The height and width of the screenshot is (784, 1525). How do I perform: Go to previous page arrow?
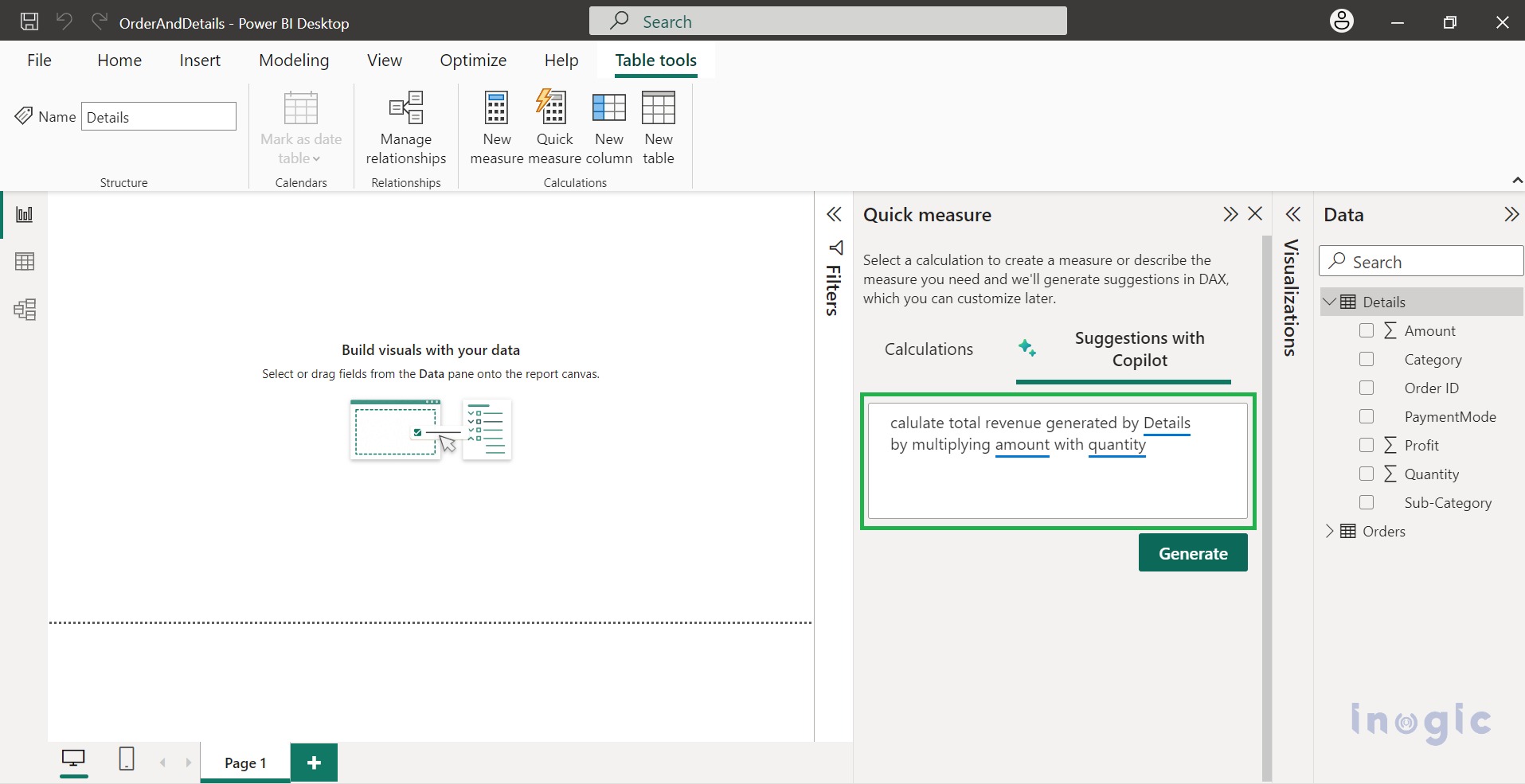pyautogui.click(x=162, y=763)
